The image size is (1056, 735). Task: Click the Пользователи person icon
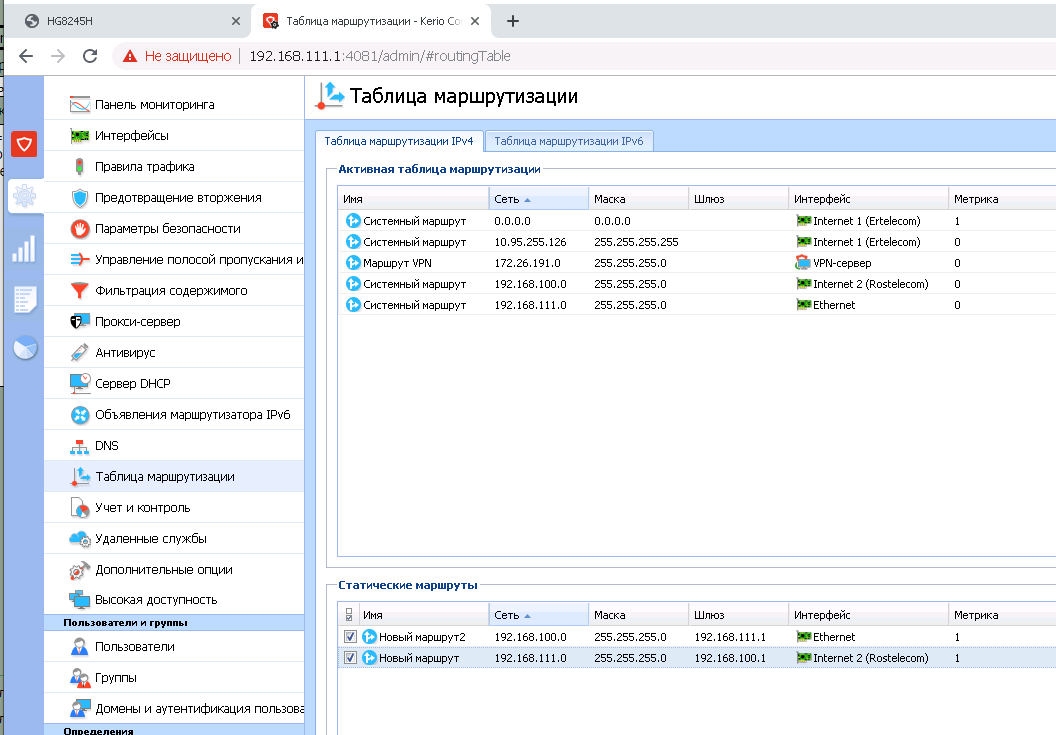click(x=79, y=647)
